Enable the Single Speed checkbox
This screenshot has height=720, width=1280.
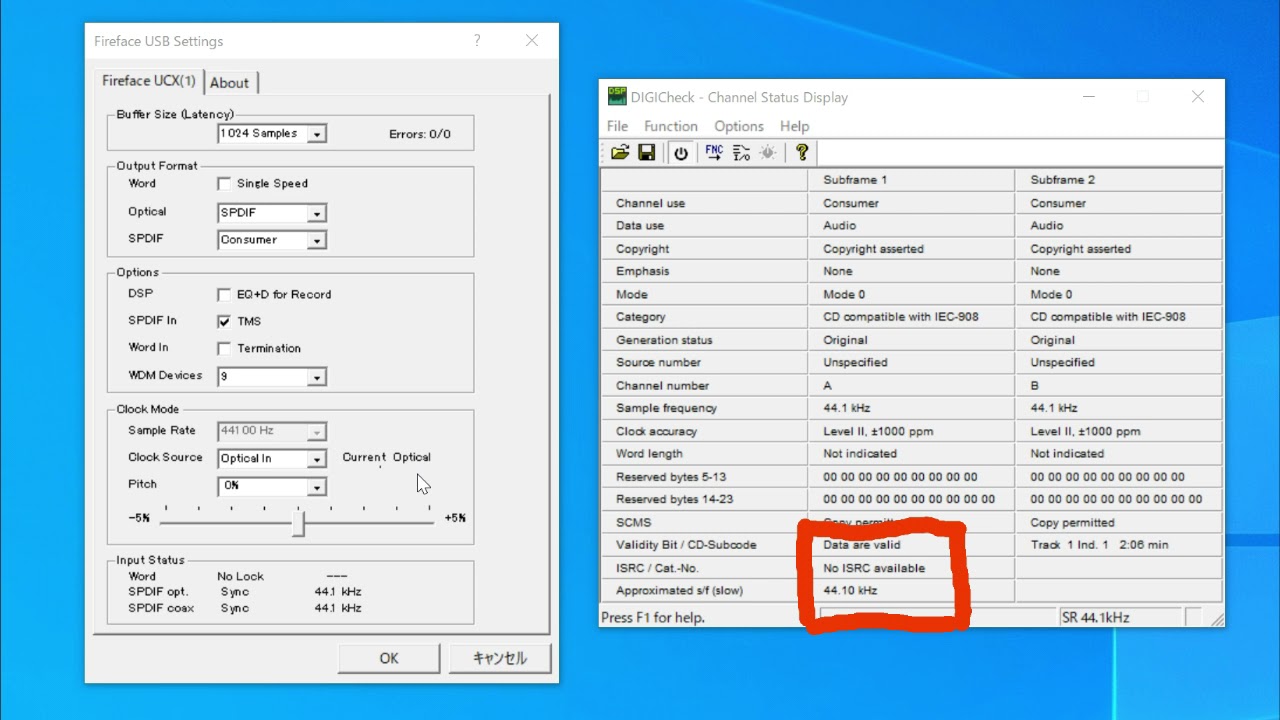[224, 184]
